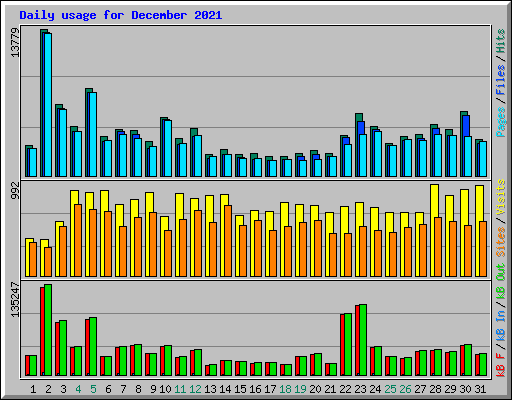
Task: Click day 10 on the x-axis
Action: point(165,389)
